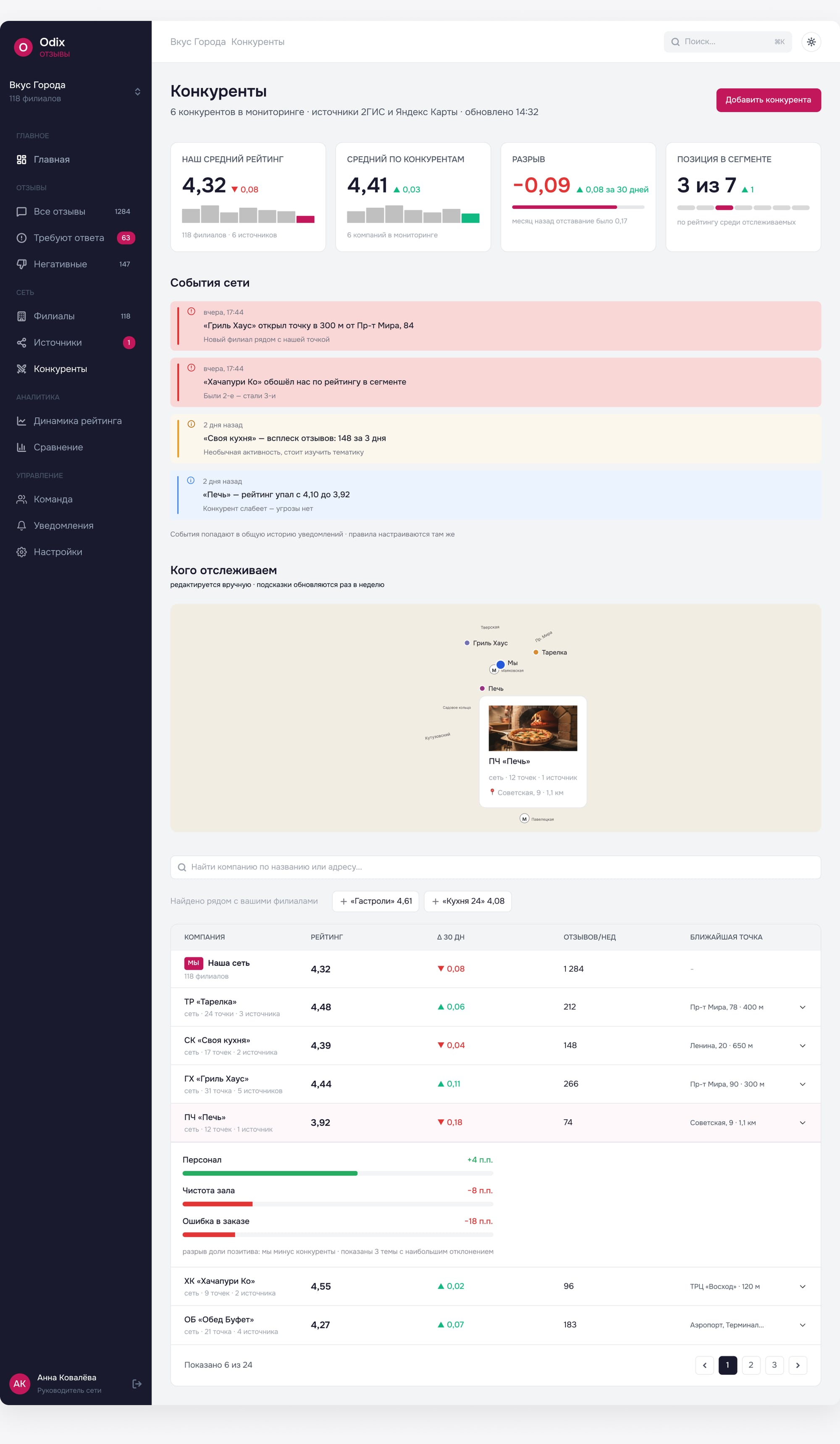
Task: Expand the СК «Своя кухня» row
Action: [x=802, y=1046]
